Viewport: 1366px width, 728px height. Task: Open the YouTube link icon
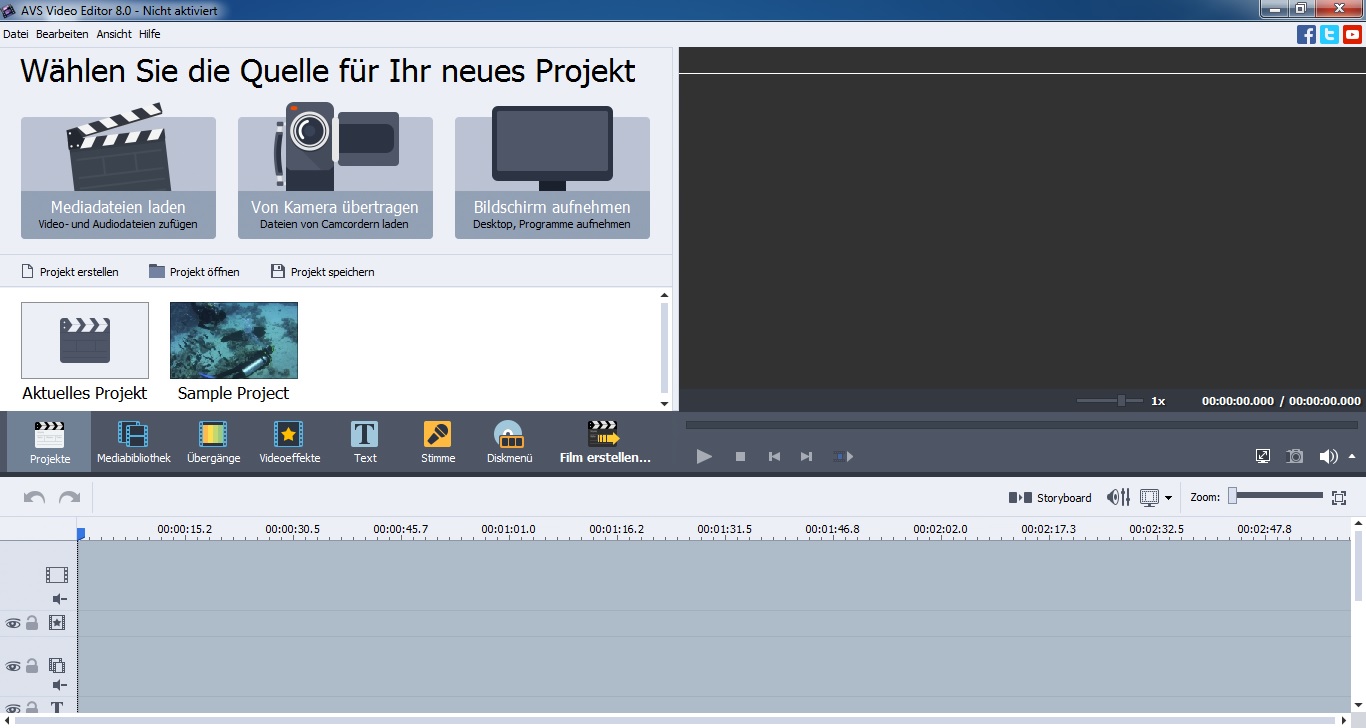pos(1352,35)
